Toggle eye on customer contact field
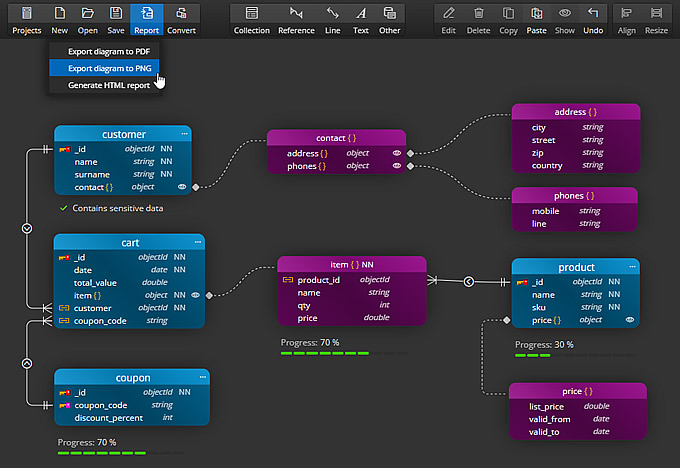 [182, 187]
